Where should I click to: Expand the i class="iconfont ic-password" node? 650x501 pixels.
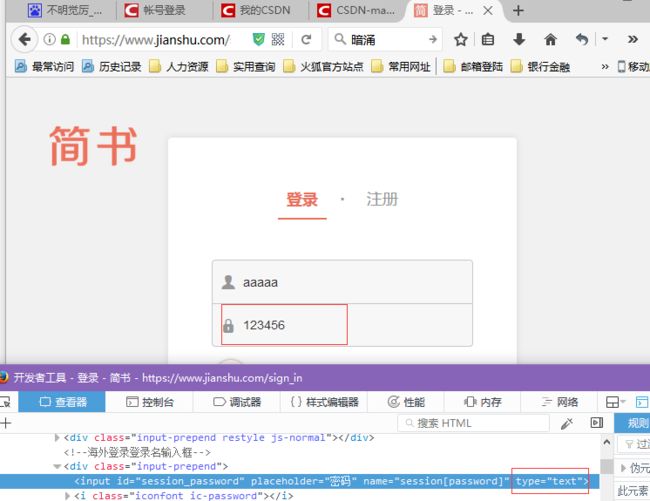68,496
